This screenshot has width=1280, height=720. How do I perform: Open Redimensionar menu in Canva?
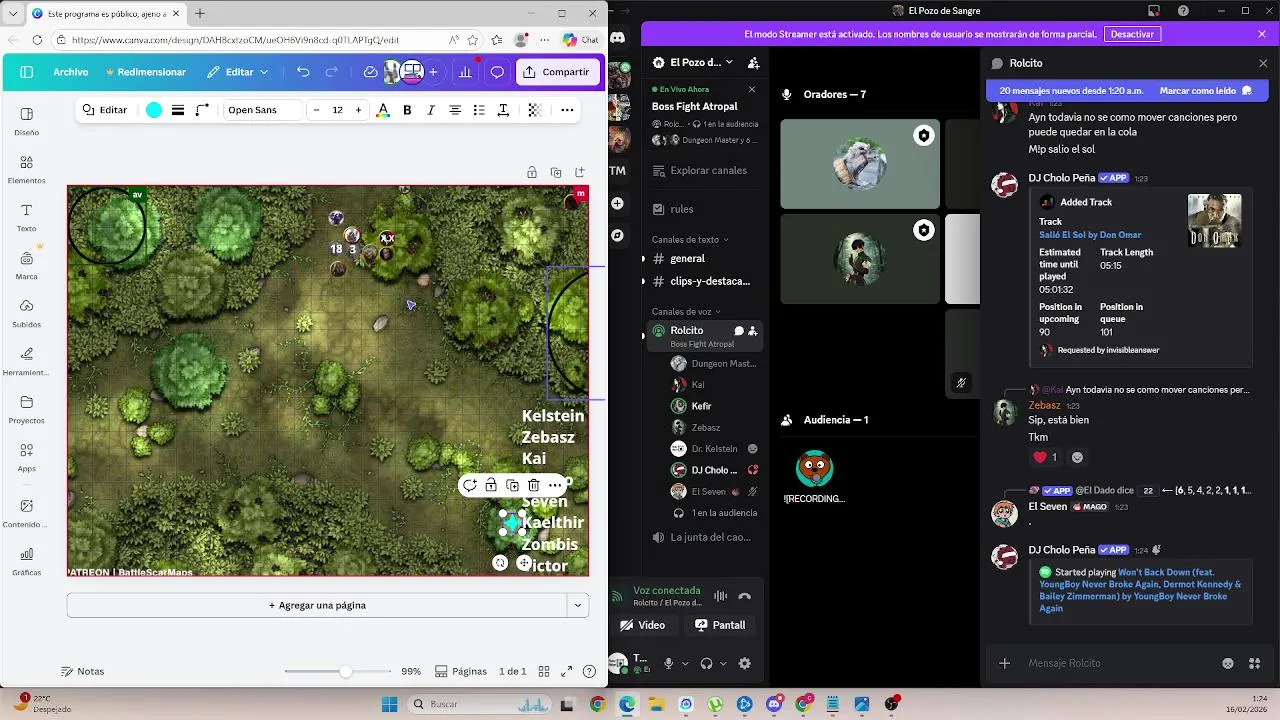[145, 72]
